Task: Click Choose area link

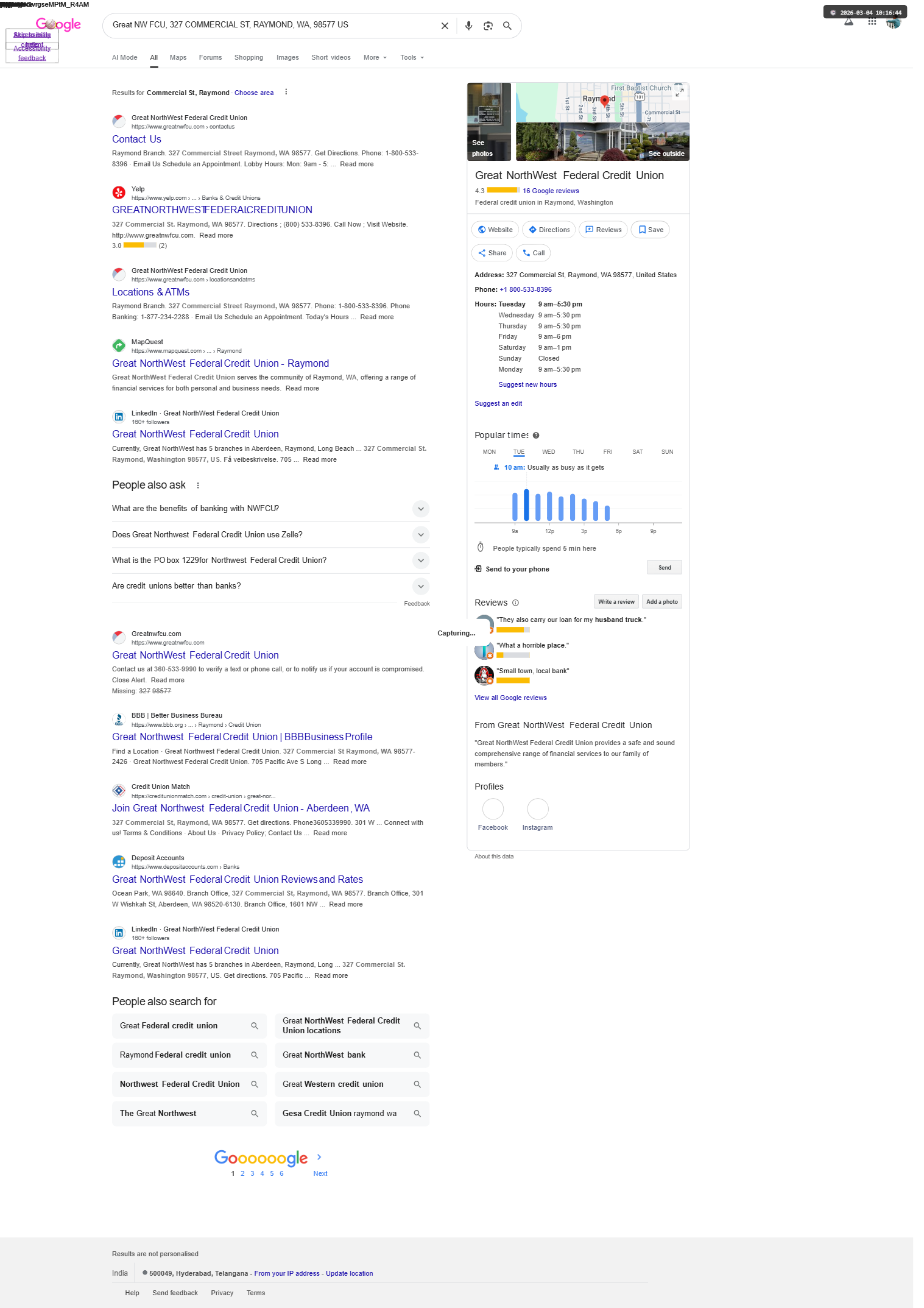Action: tap(254, 93)
